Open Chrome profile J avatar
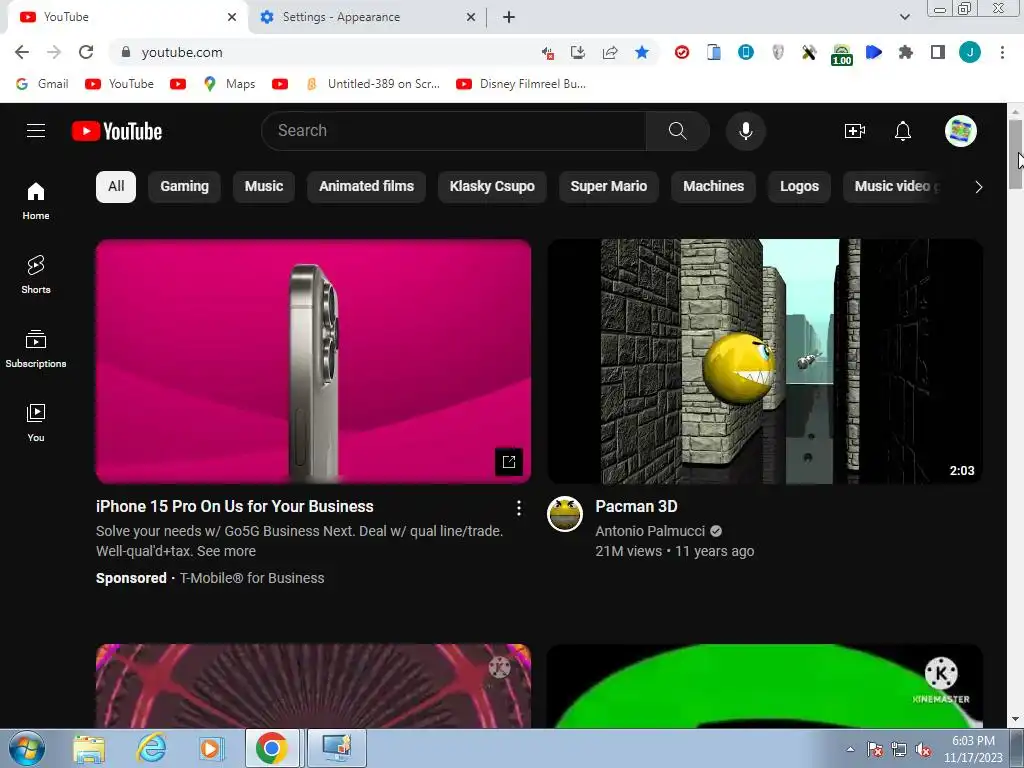The width and height of the screenshot is (1024, 768). point(970,52)
